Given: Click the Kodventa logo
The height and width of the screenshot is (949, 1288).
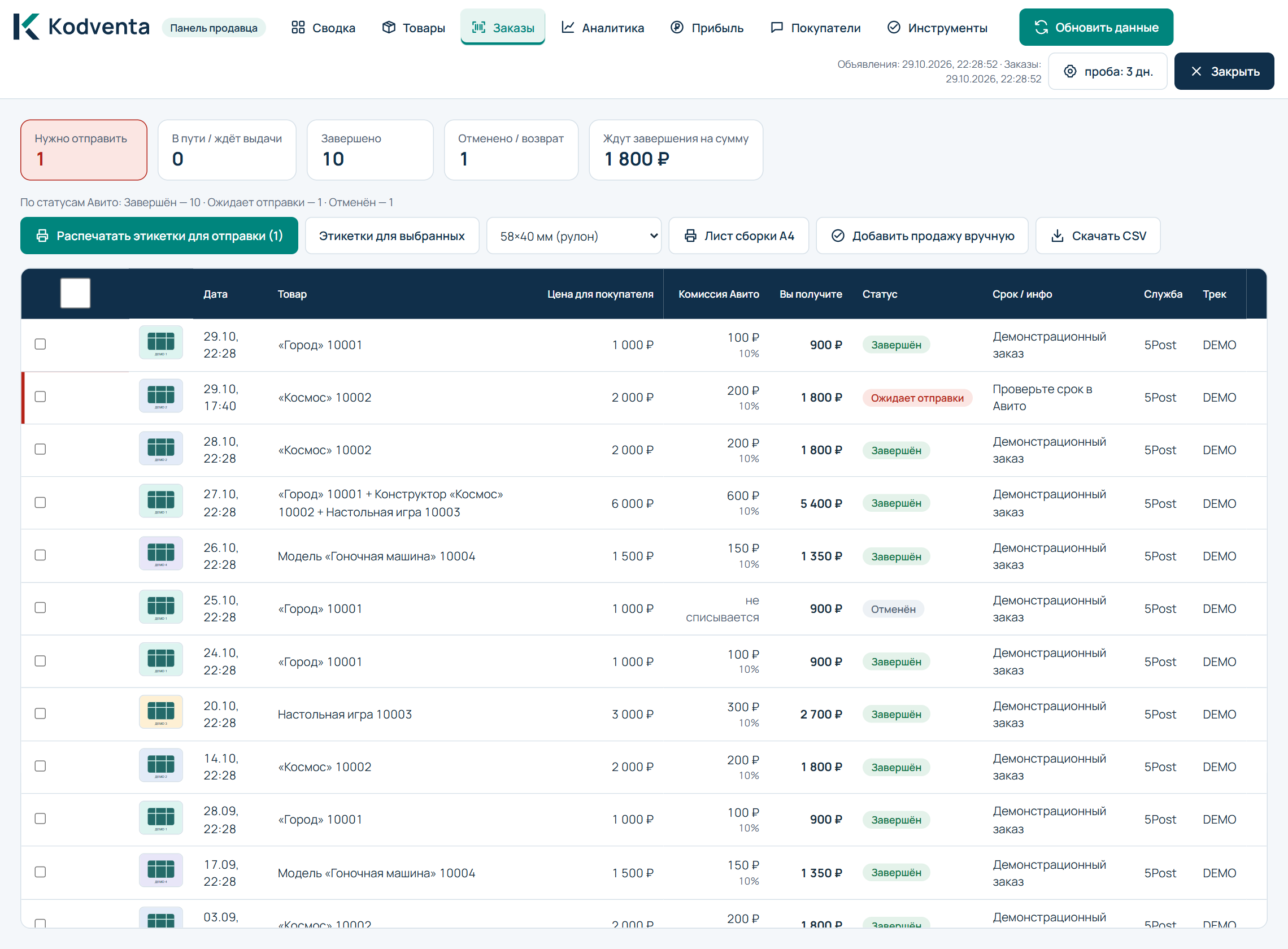Looking at the screenshot, I should [81, 27].
